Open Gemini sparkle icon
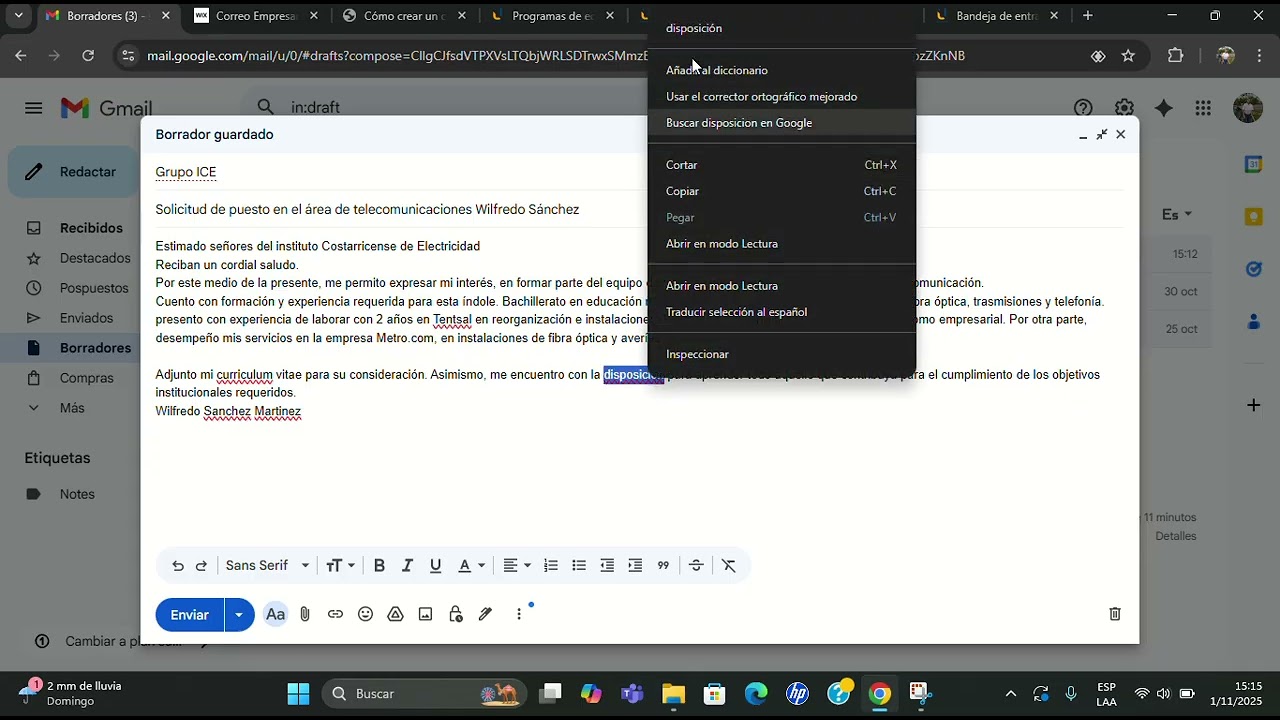1280x720 pixels. pyautogui.click(x=1163, y=108)
